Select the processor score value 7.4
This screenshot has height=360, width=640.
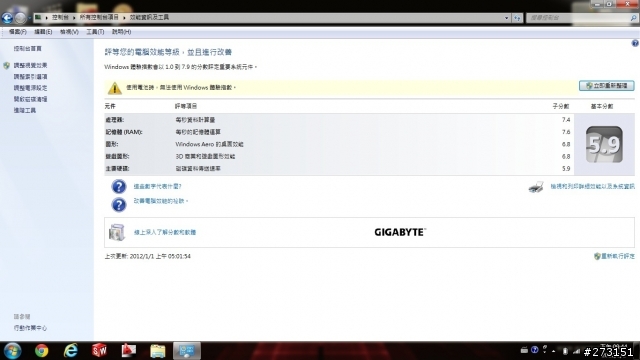point(566,120)
